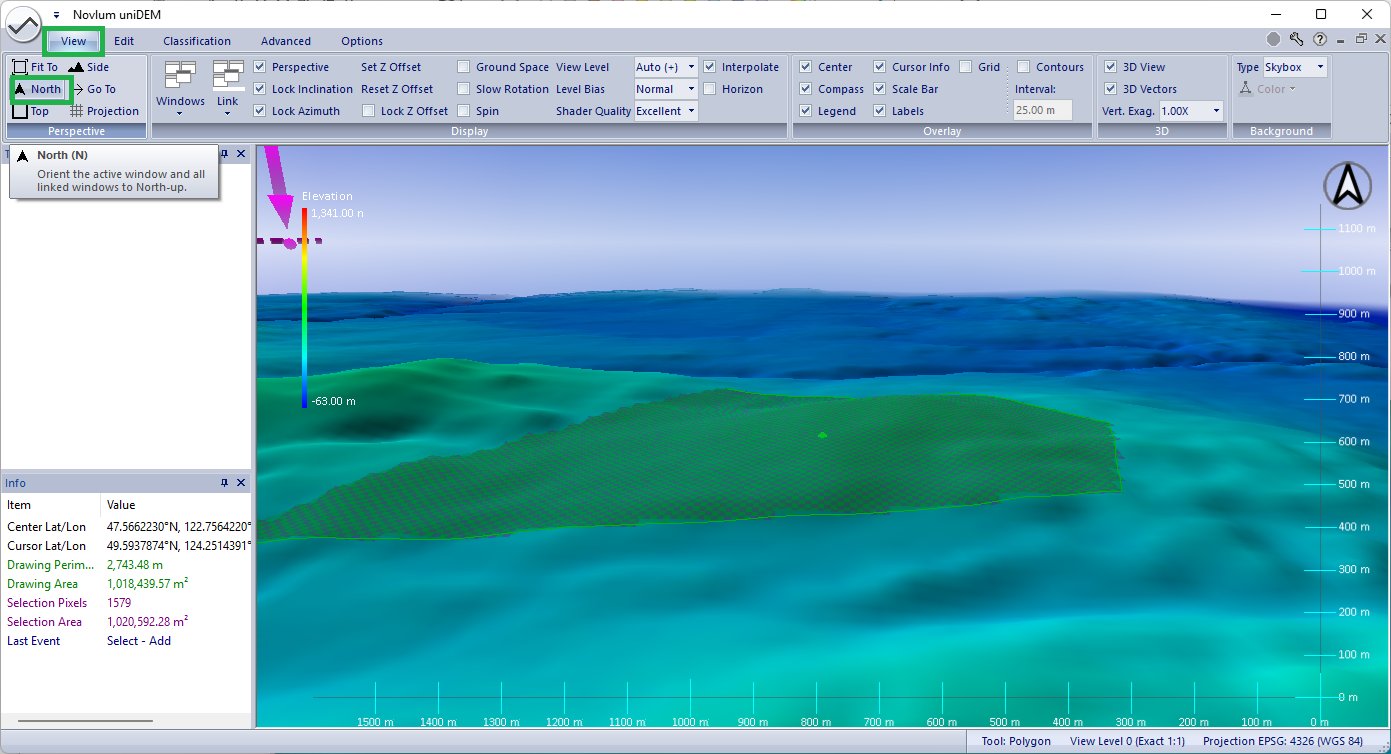Enable the Contours overlay

[x=1024, y=67]
